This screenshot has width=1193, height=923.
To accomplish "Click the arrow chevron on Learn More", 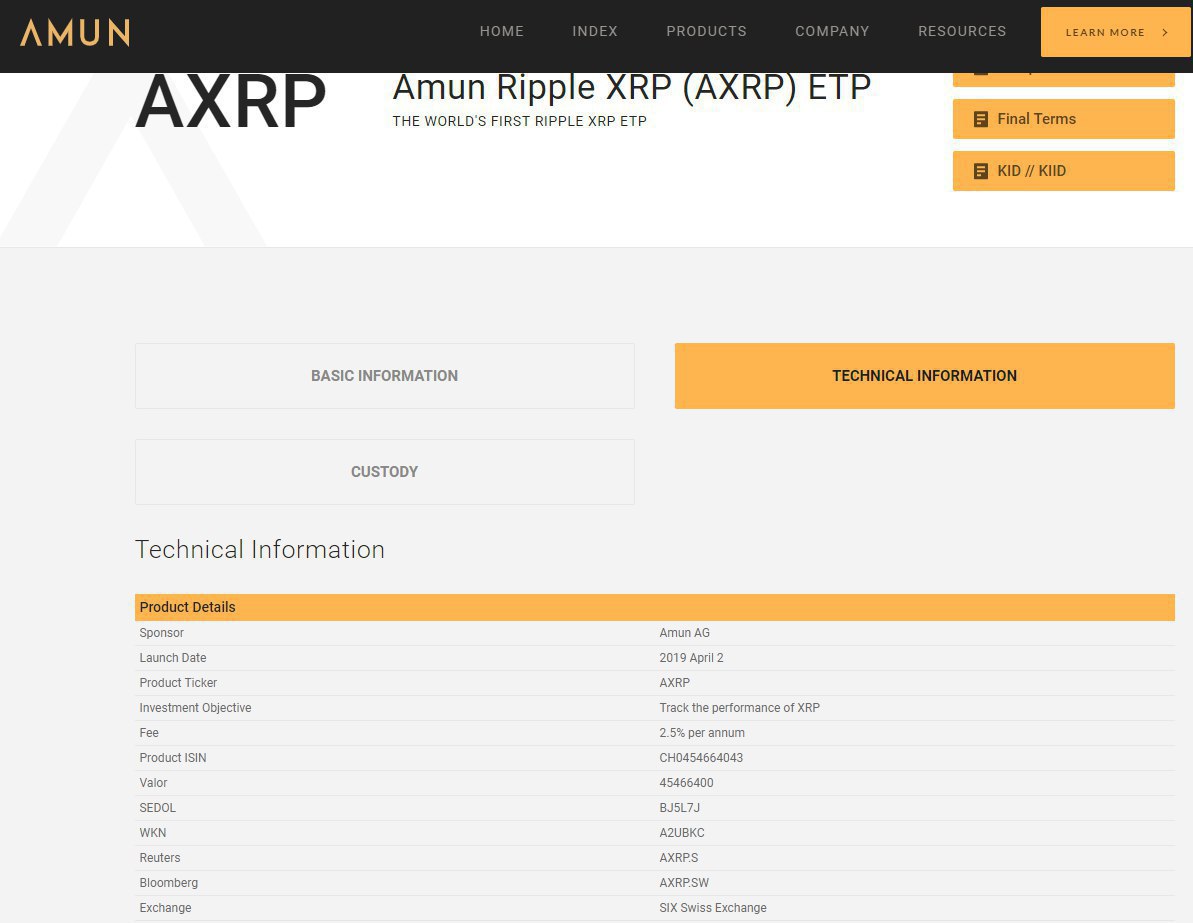I will (x=1165, y=32).
